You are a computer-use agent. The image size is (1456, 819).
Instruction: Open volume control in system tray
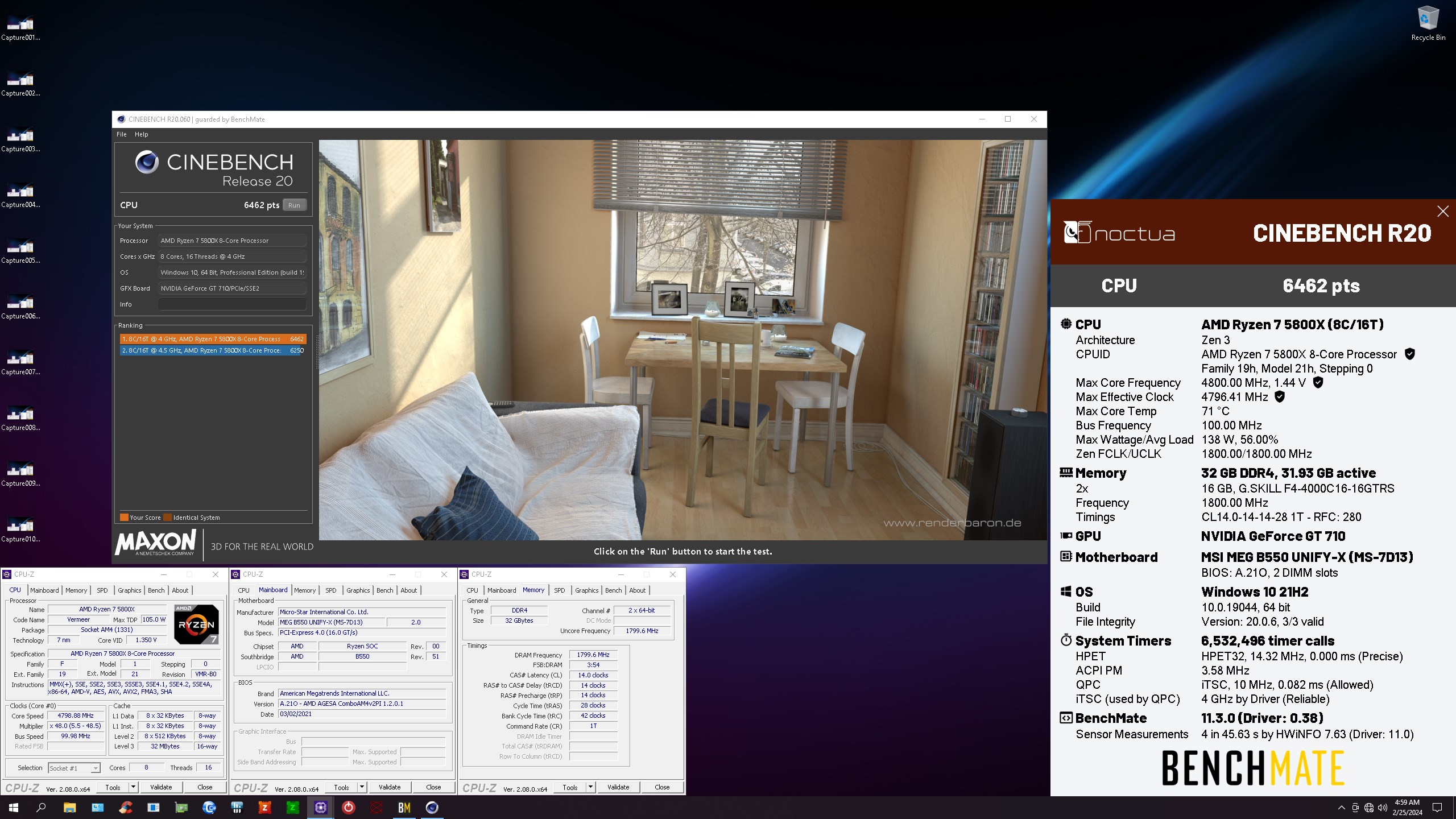(1383, 808)
